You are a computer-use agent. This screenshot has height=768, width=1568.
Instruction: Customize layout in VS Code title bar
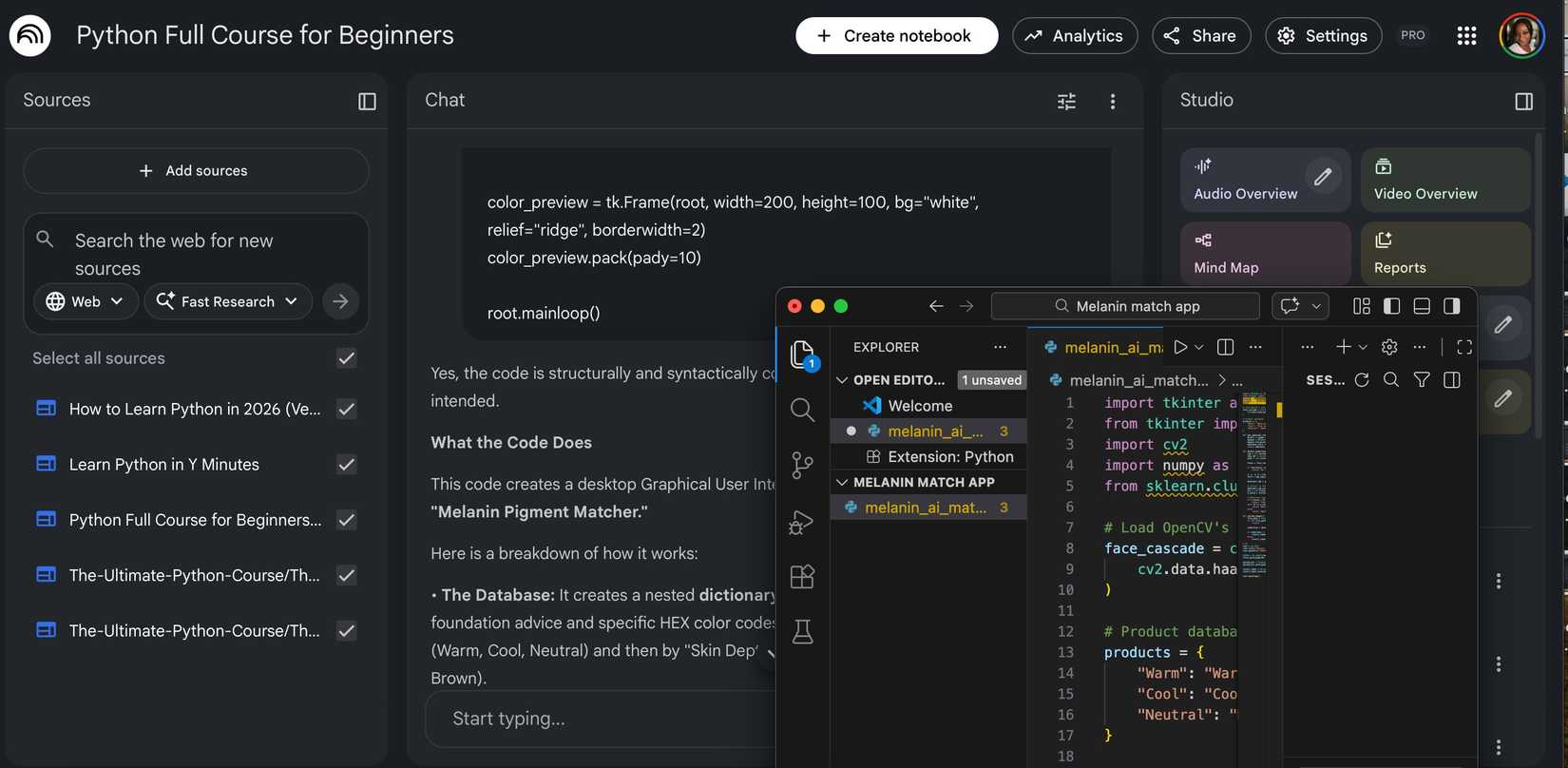coord(1362,306)
